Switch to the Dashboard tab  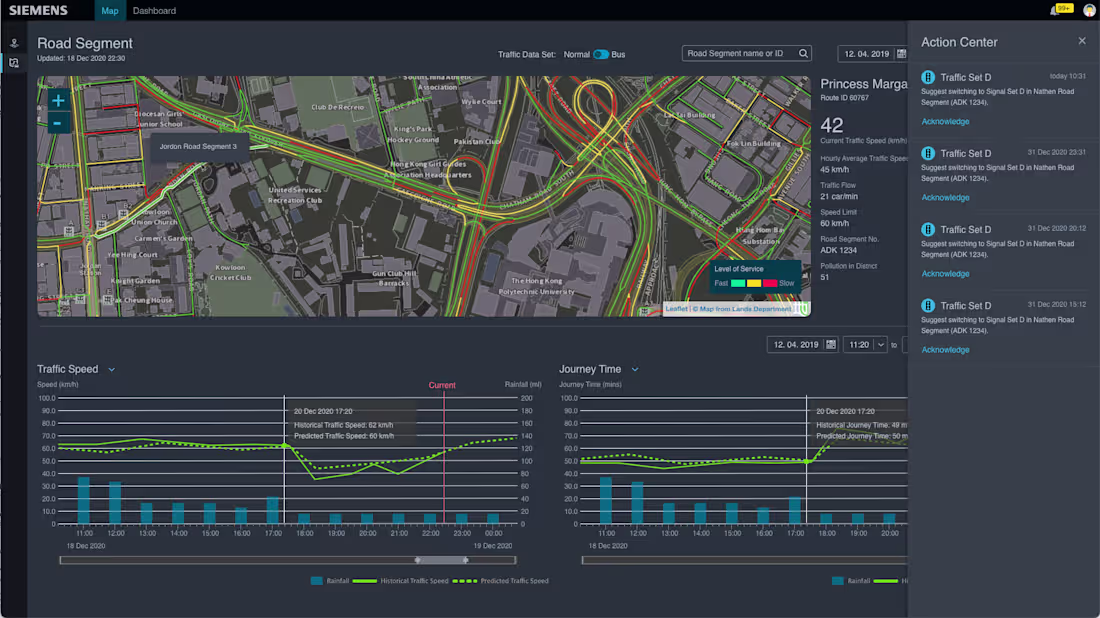pos(156,10)
